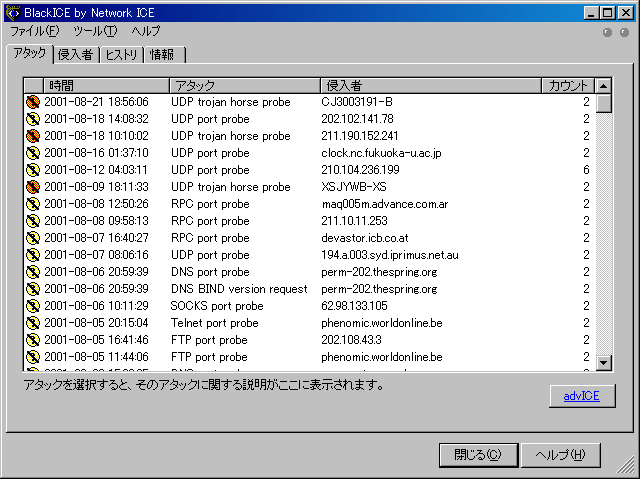Viewport: 640px width, 479px height.
Task: Switch to the 情報 tab
Action: coord(165,55)
